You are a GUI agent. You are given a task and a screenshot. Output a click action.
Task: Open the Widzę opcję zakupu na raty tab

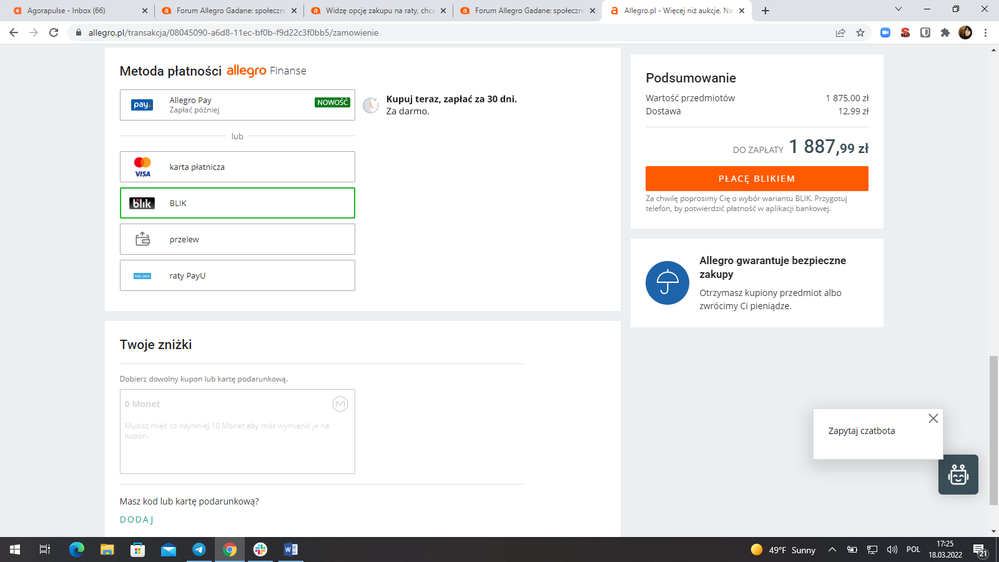coord(379,11)
